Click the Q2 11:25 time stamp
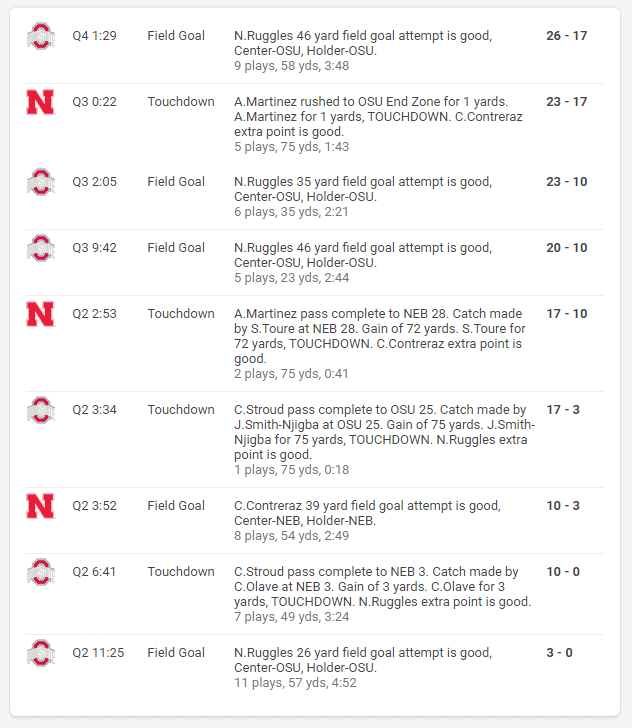 (98, 652)
